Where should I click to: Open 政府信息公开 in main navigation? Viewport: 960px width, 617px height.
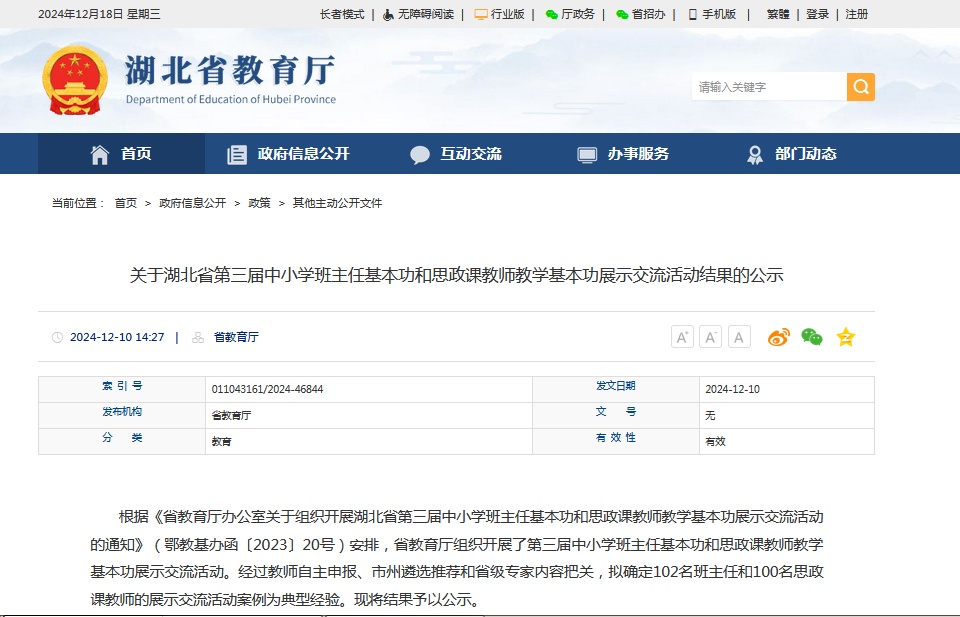tap(289, 154)
